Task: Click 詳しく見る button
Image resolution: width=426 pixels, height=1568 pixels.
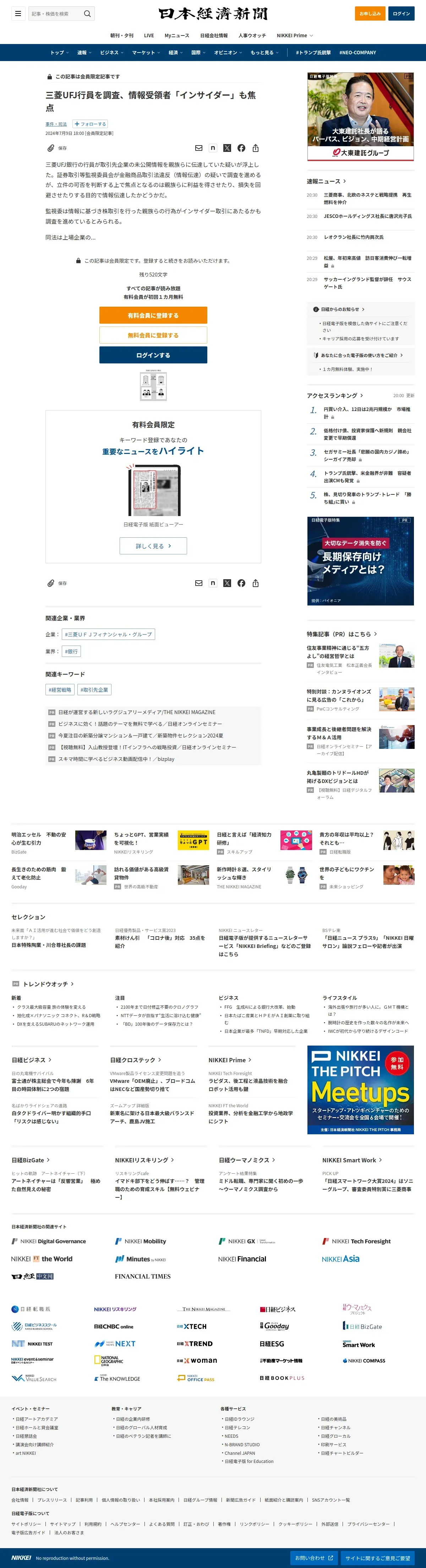Action: tap(153, 546)
